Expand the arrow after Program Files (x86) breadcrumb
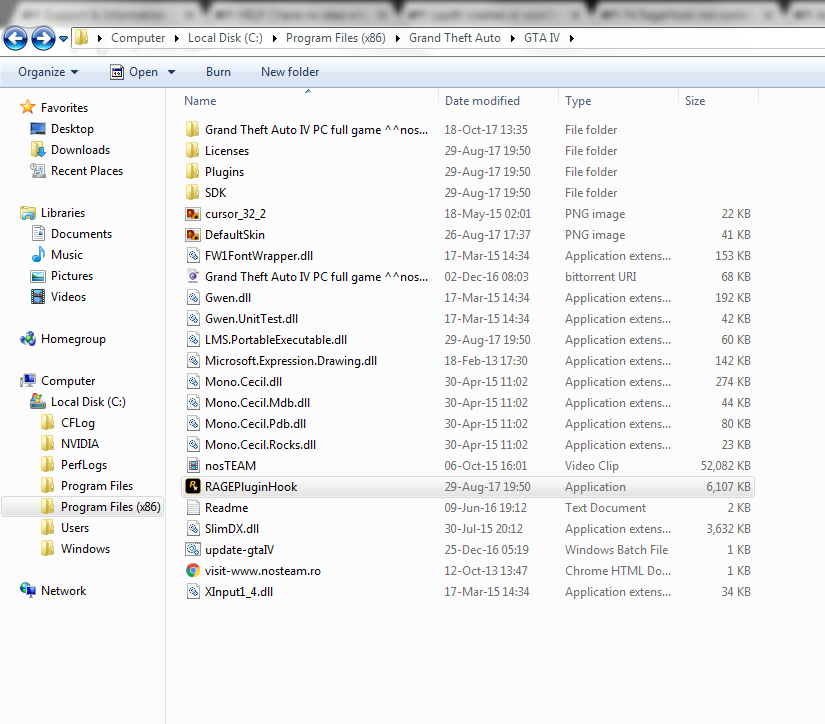Image resolution: width=825 pixels, height=724 pixels. pos(397,38)
